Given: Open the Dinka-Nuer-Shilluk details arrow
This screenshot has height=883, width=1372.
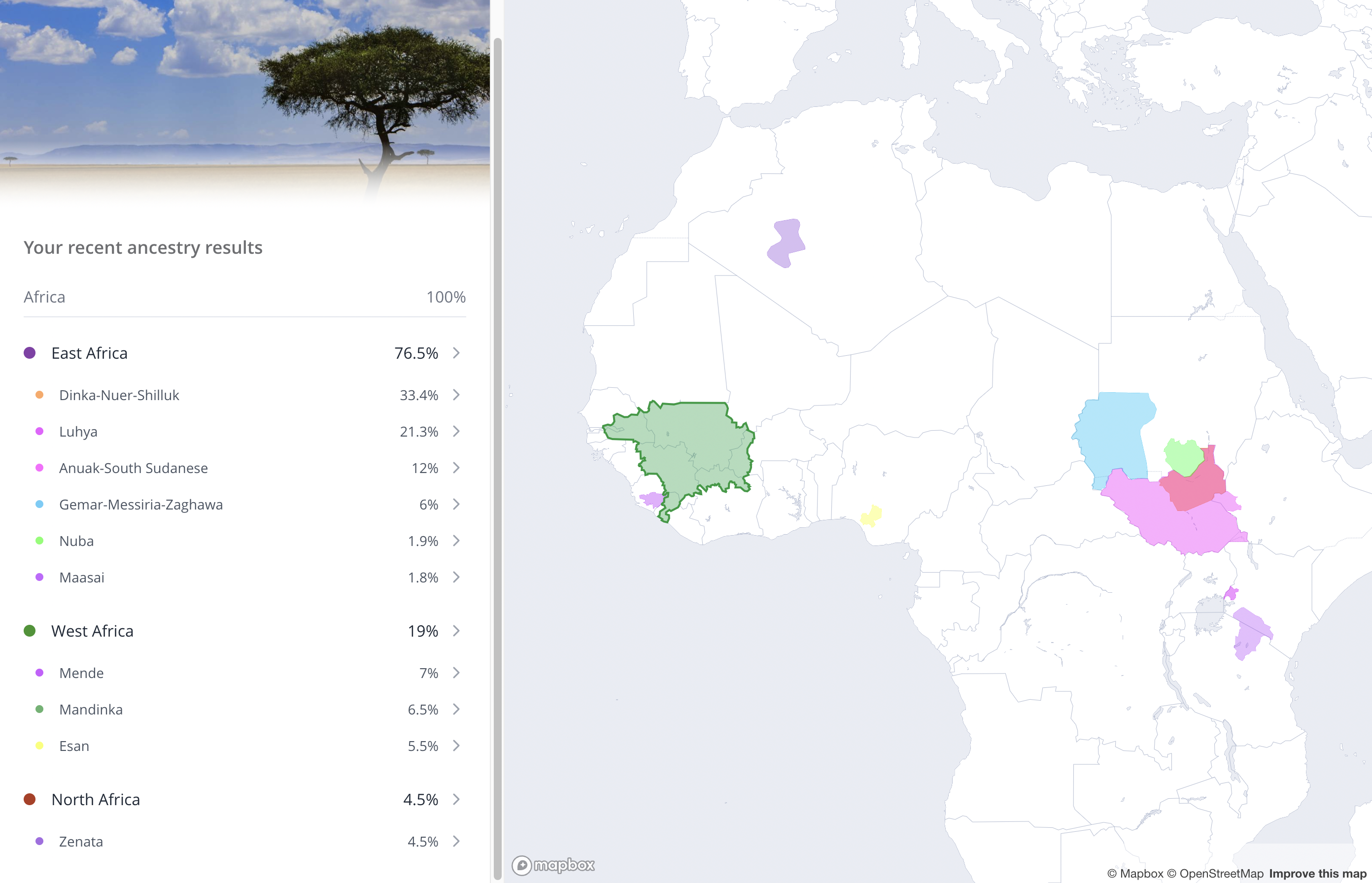Looking at the screenshot, I should [456, 395].
